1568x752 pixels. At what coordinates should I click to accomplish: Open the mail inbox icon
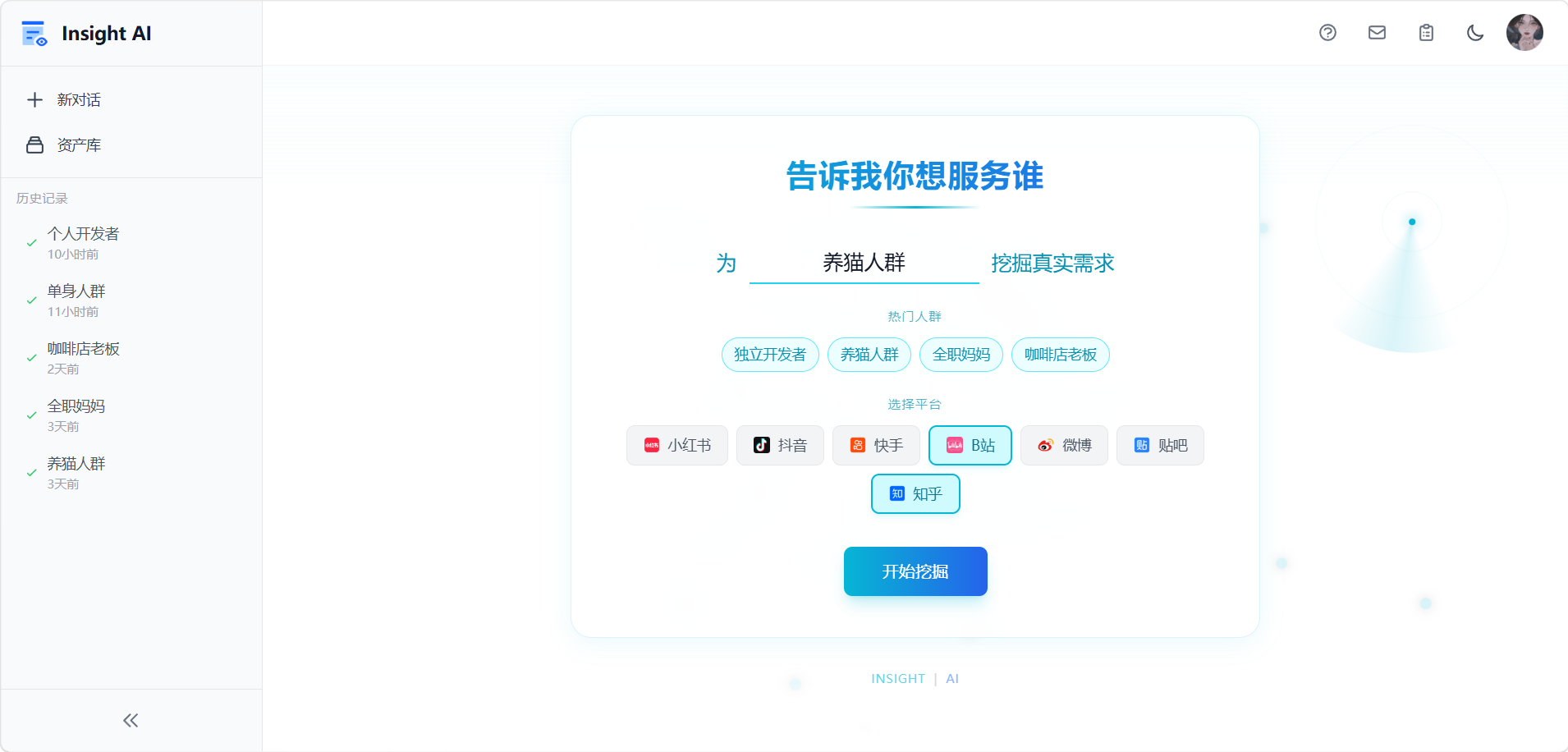point(1377,33)
